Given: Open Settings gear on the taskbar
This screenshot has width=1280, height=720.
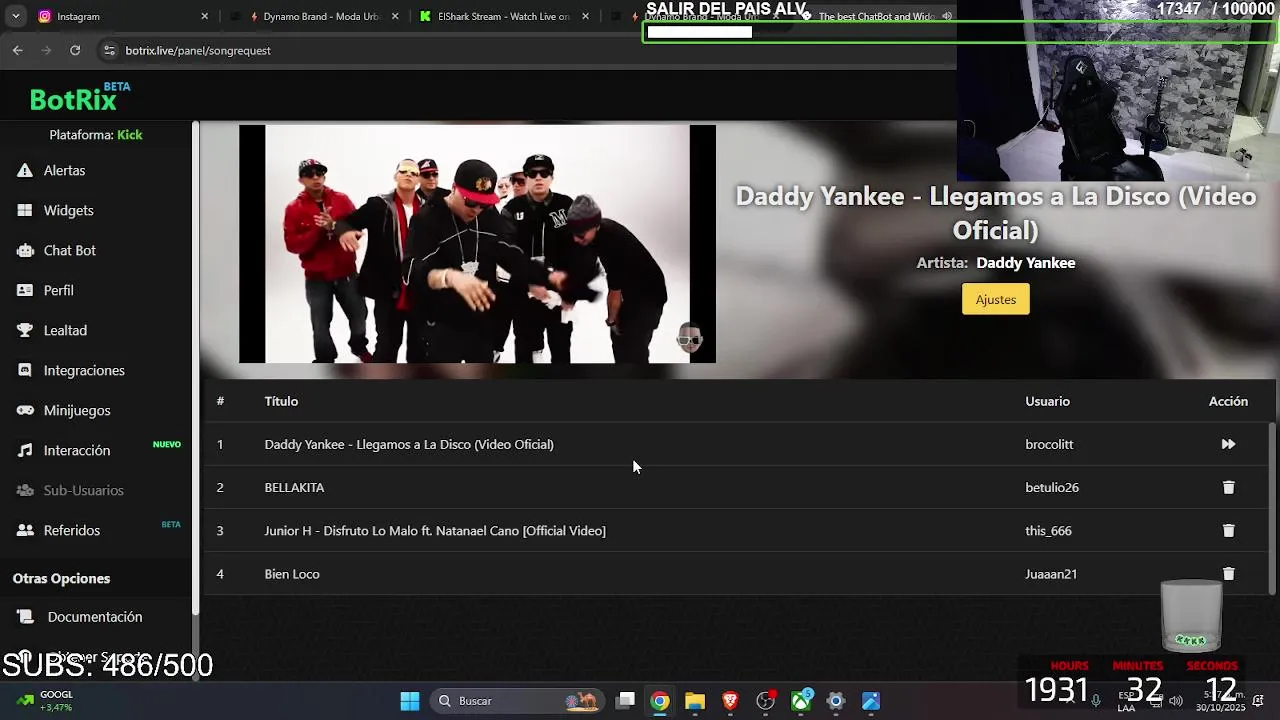Looking at the screenshot, I should pos(836,701).
